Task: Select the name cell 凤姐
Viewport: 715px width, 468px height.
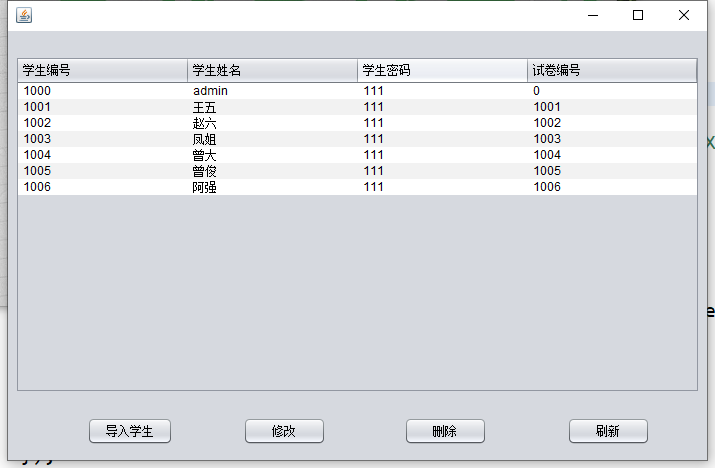Action: pyautogui.click(x=272, y=139)
